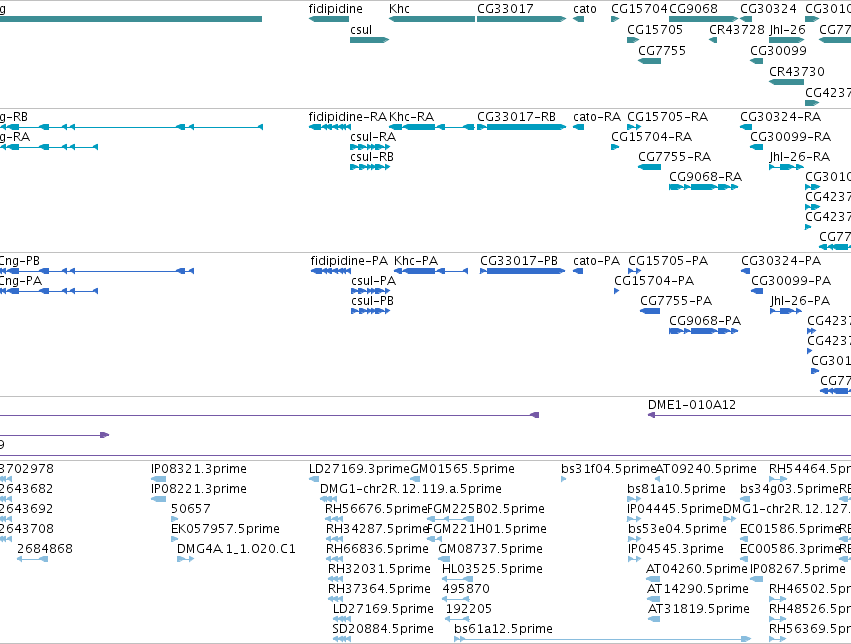Image resolution: width=851 pixels, height=644 pixels.
Task: Select the bs31f04.5prime EST label
Action: (608, 469)
